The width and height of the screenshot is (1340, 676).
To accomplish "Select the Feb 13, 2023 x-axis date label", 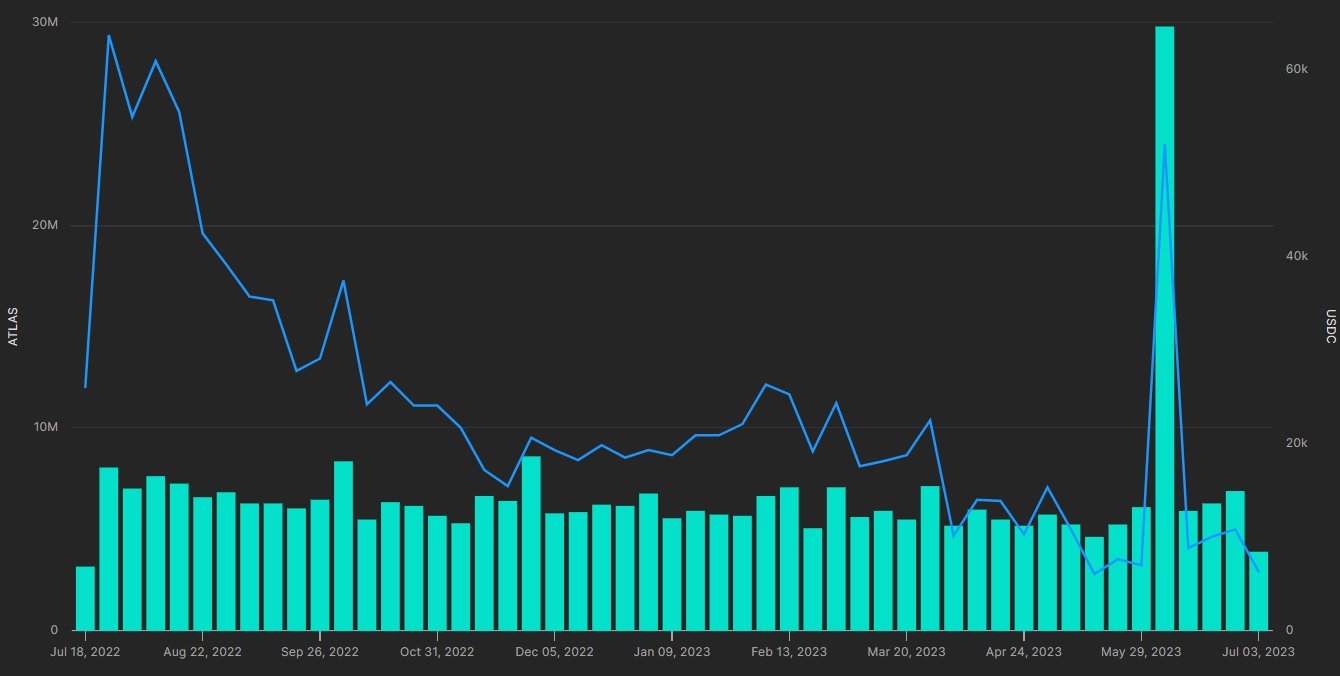I will 789,652.
